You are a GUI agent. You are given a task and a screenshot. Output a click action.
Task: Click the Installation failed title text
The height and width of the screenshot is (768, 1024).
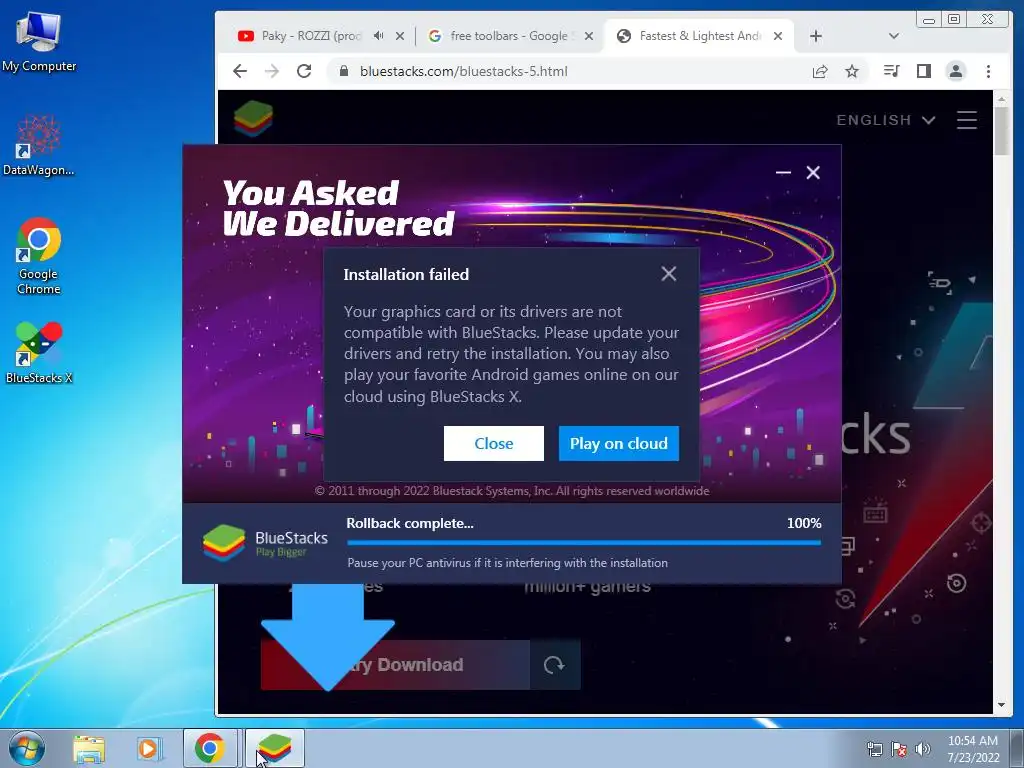pos(406,274)
